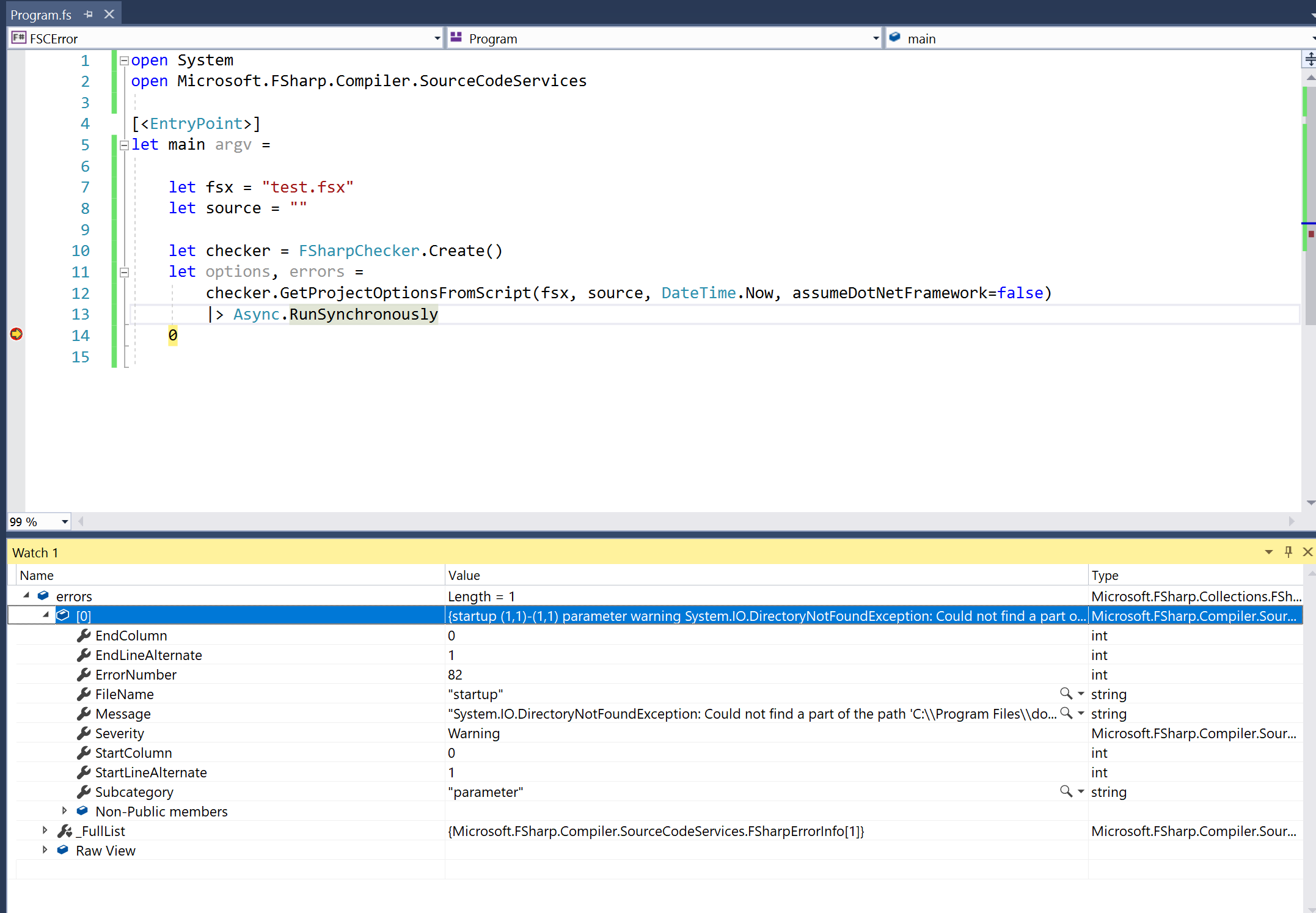Toggle auto hide pin for Watch 1
The height and width of the screenshot is (913, 1316).
click(1289, 552)
